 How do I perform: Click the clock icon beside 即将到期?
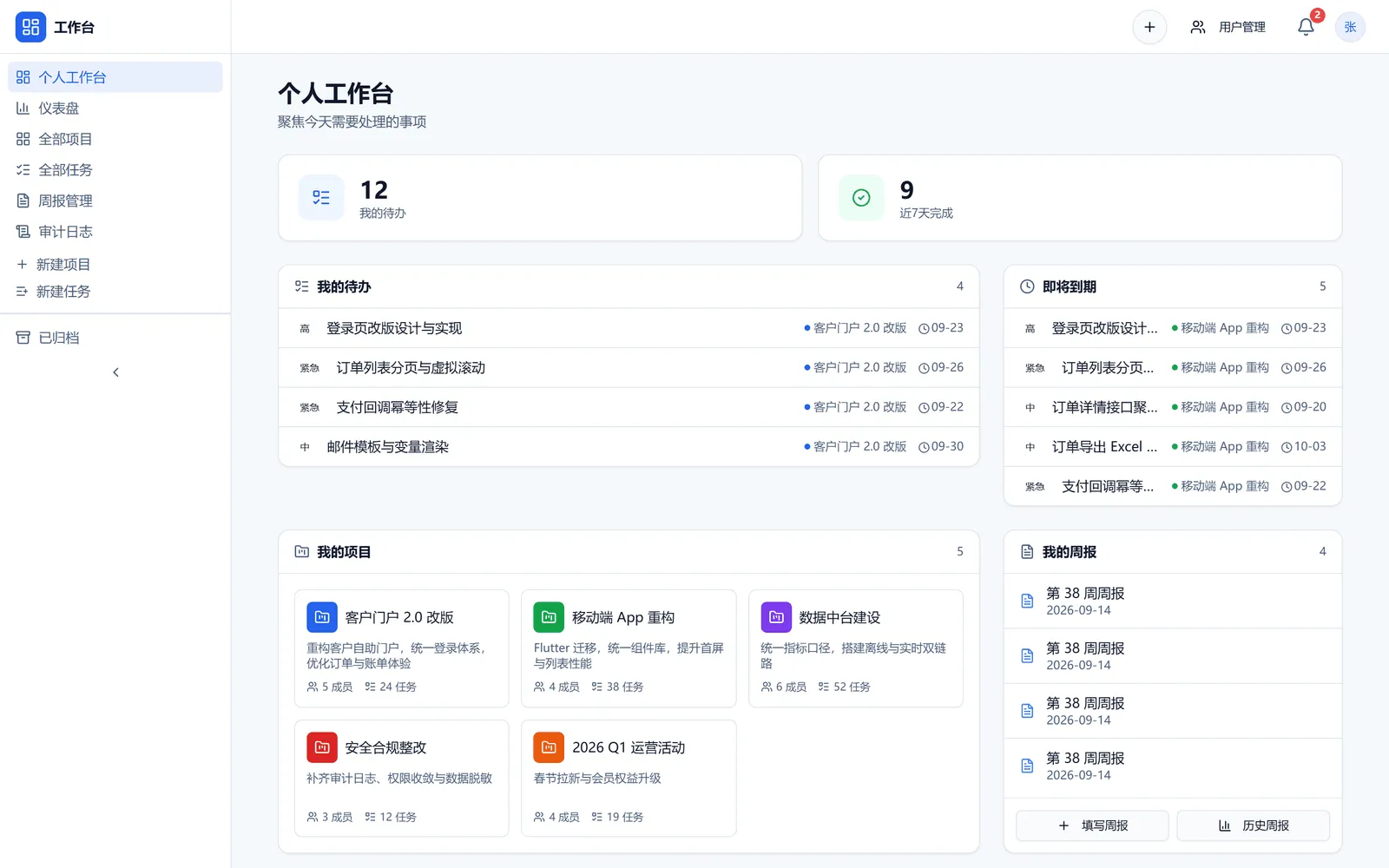tap(1027, 286)
